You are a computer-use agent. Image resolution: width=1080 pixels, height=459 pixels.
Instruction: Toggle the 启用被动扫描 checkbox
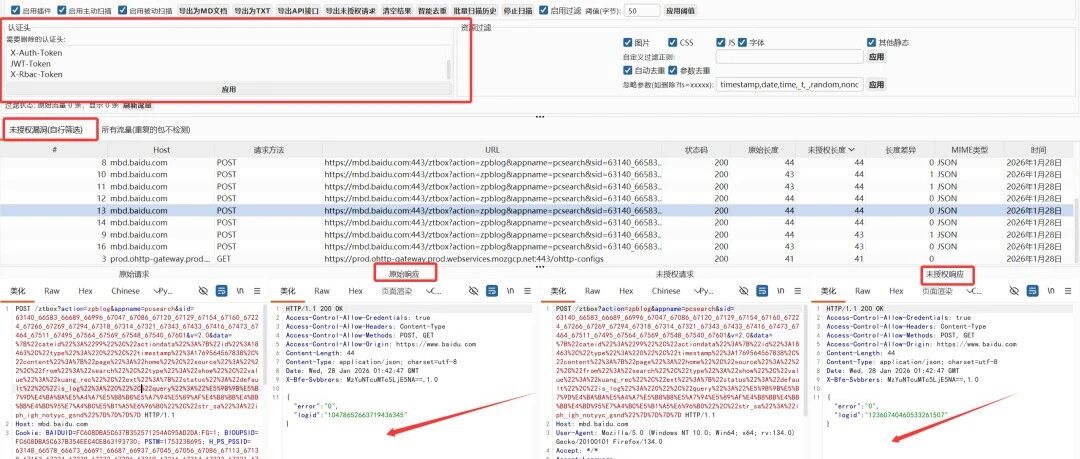123,10
